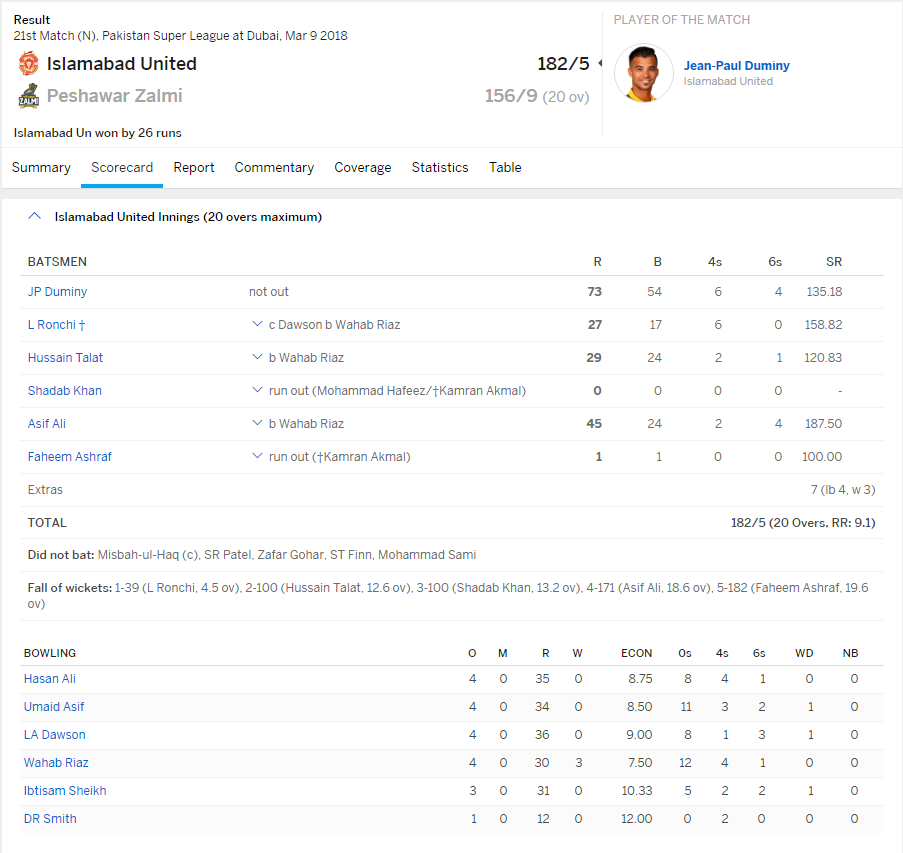This screenshot has width=903, height=853.
Task: Open JP Duminy batsman profile
Action: pos(57,292)
